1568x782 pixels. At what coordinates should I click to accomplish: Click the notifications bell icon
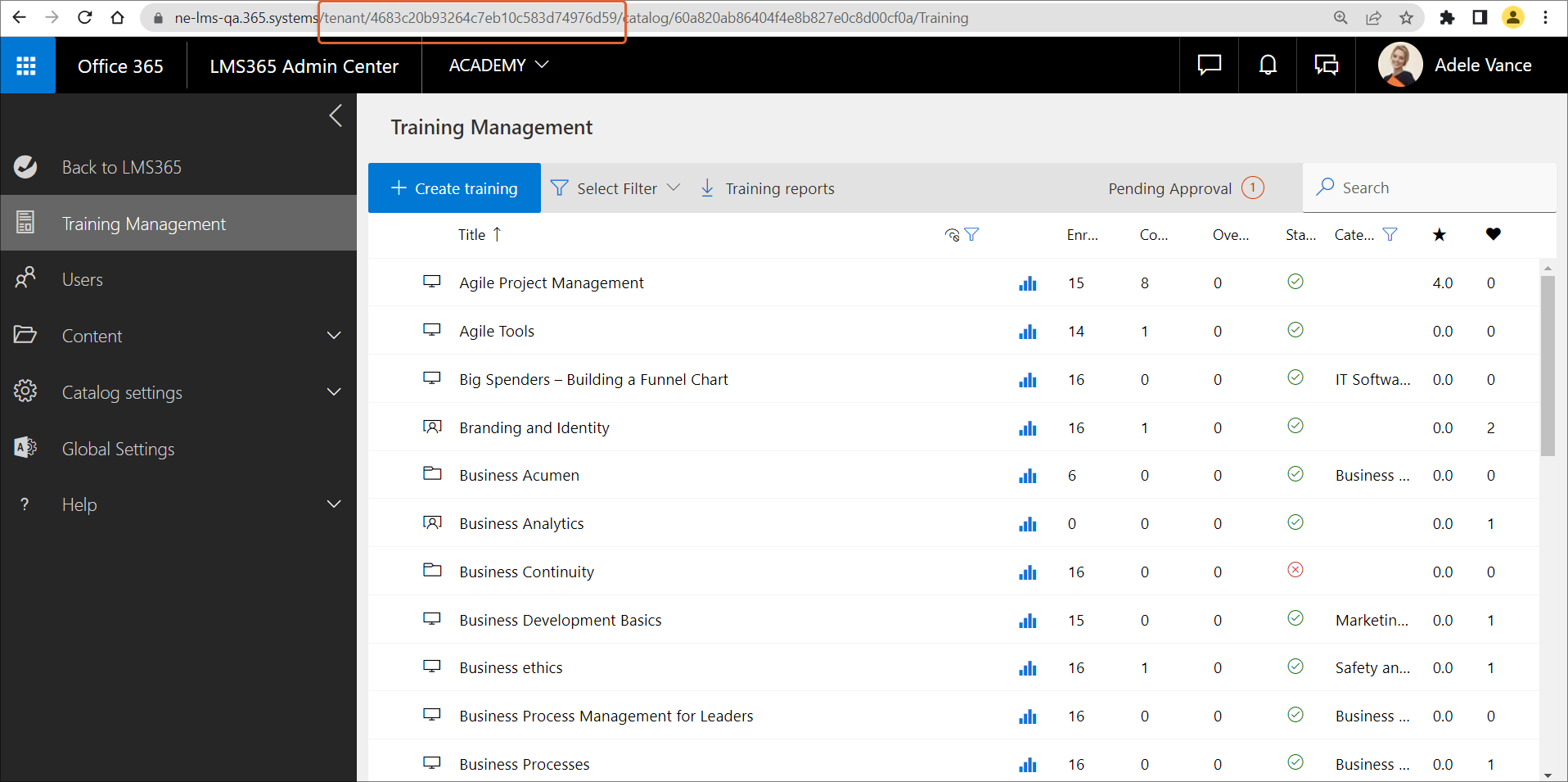point(1268,66)
